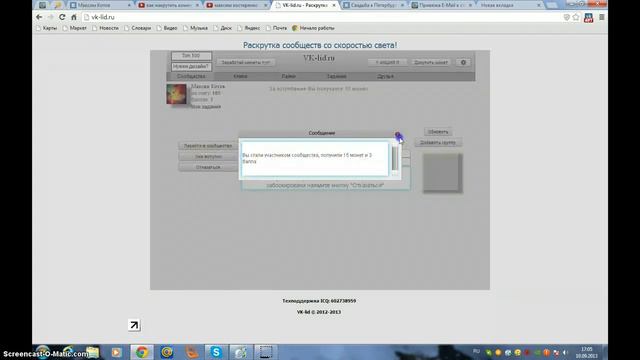
Task: Close the VK-lid.ru tab
Action: pos(334,5)
